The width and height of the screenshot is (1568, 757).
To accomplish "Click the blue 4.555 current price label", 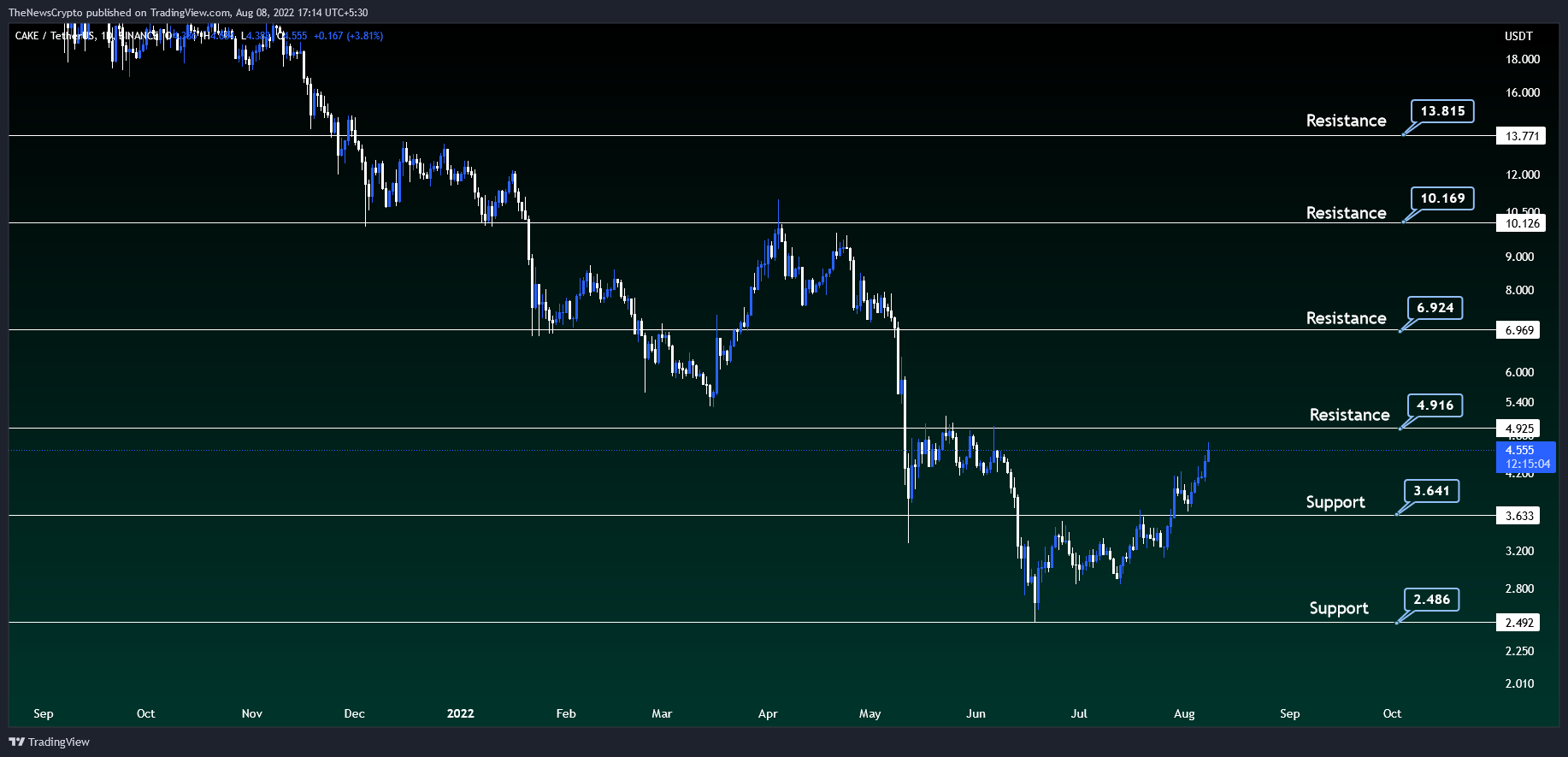I will pyautogui.click(x=1520, y=450).
